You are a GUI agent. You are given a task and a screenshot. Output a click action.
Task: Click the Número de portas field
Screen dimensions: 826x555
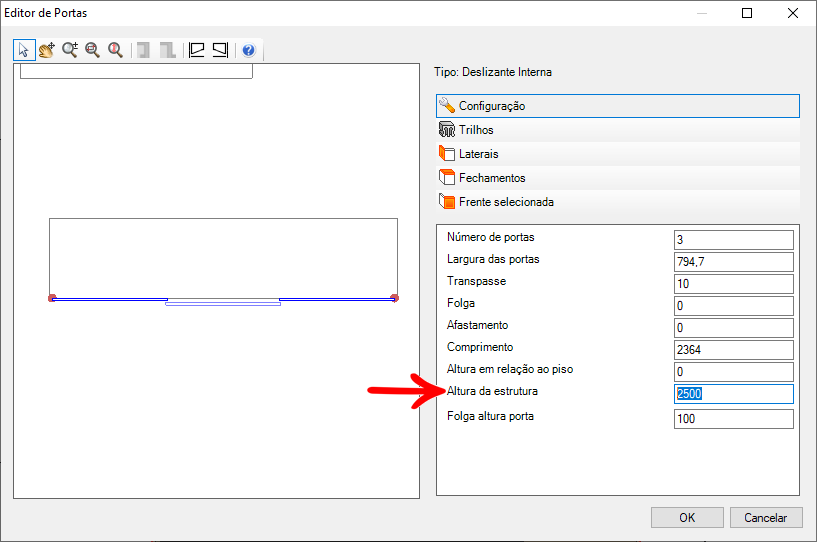pos(733,240)
